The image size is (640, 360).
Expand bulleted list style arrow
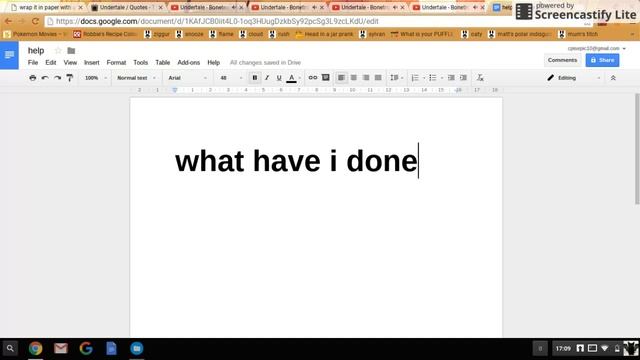(x=442, y=78)
